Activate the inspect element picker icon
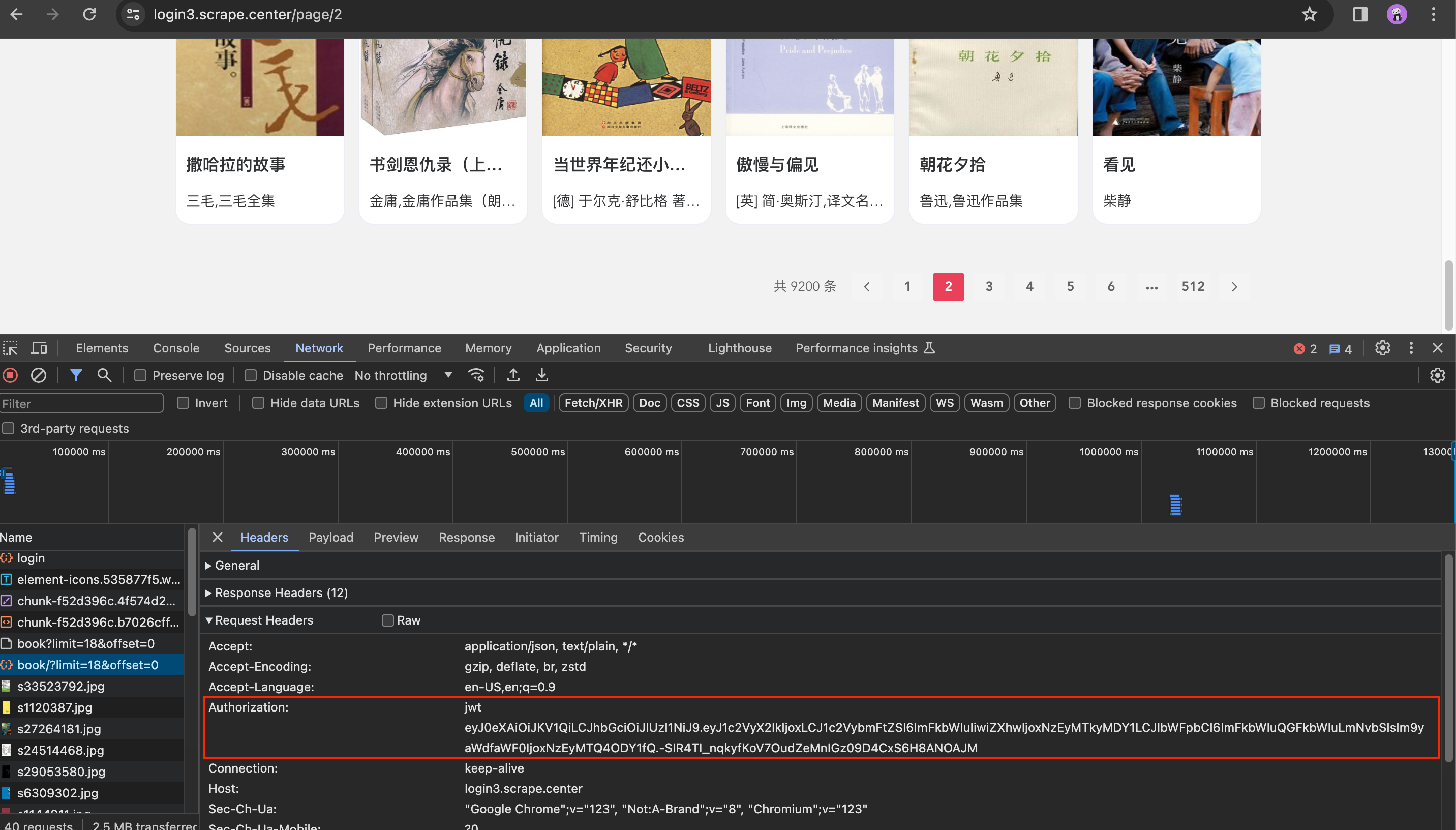The height and width of the screenshot is (830, 1456). point(11,348)
